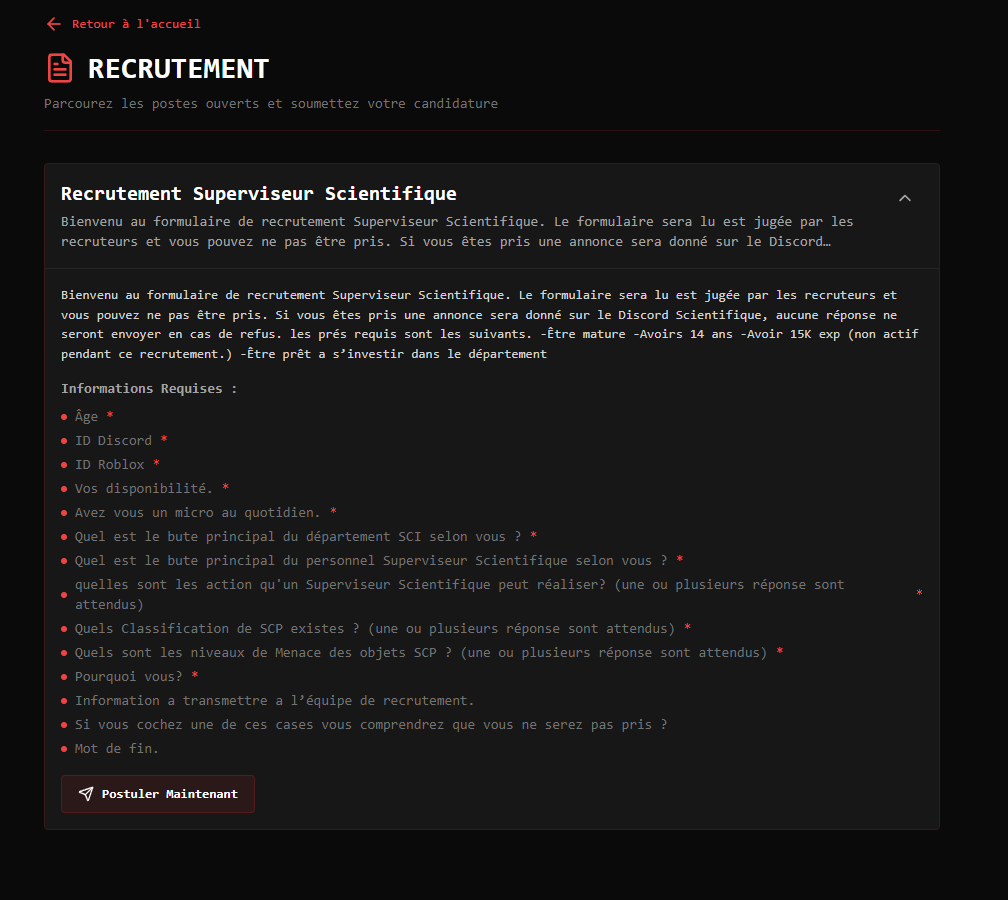The width and height of the screenshot is (1008, 900).
Task: Click the back arrow icon
Action: [x=54, y=24]
